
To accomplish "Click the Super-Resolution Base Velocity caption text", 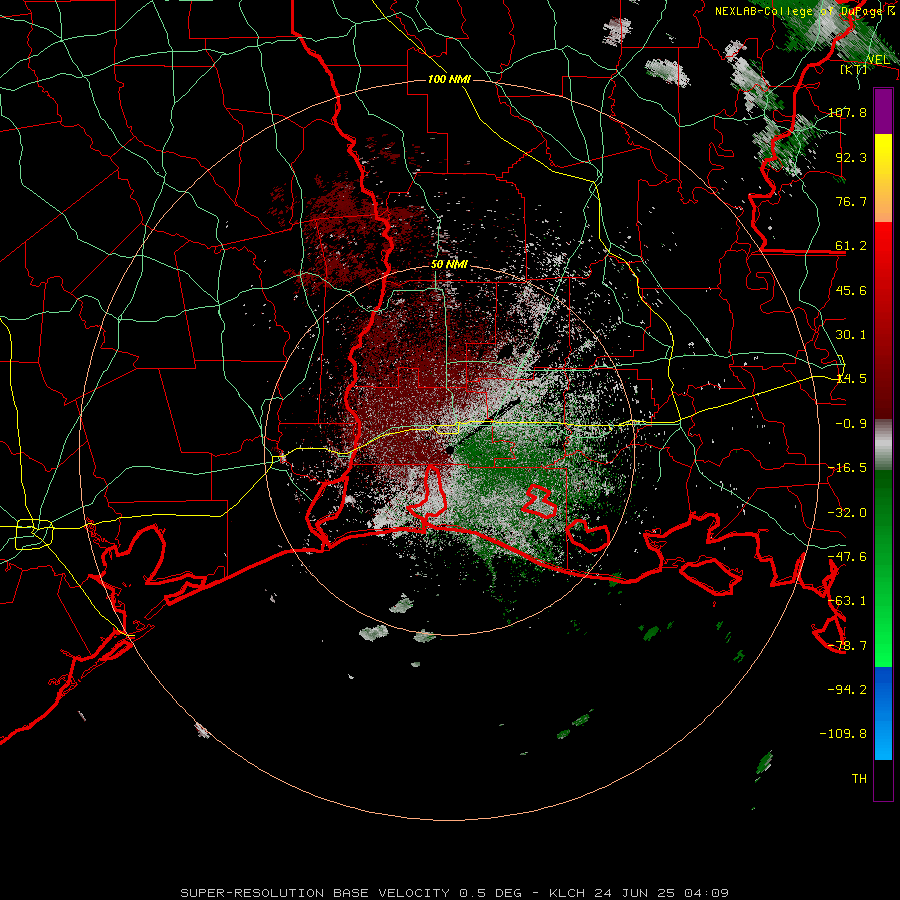I will pos(455,893).
